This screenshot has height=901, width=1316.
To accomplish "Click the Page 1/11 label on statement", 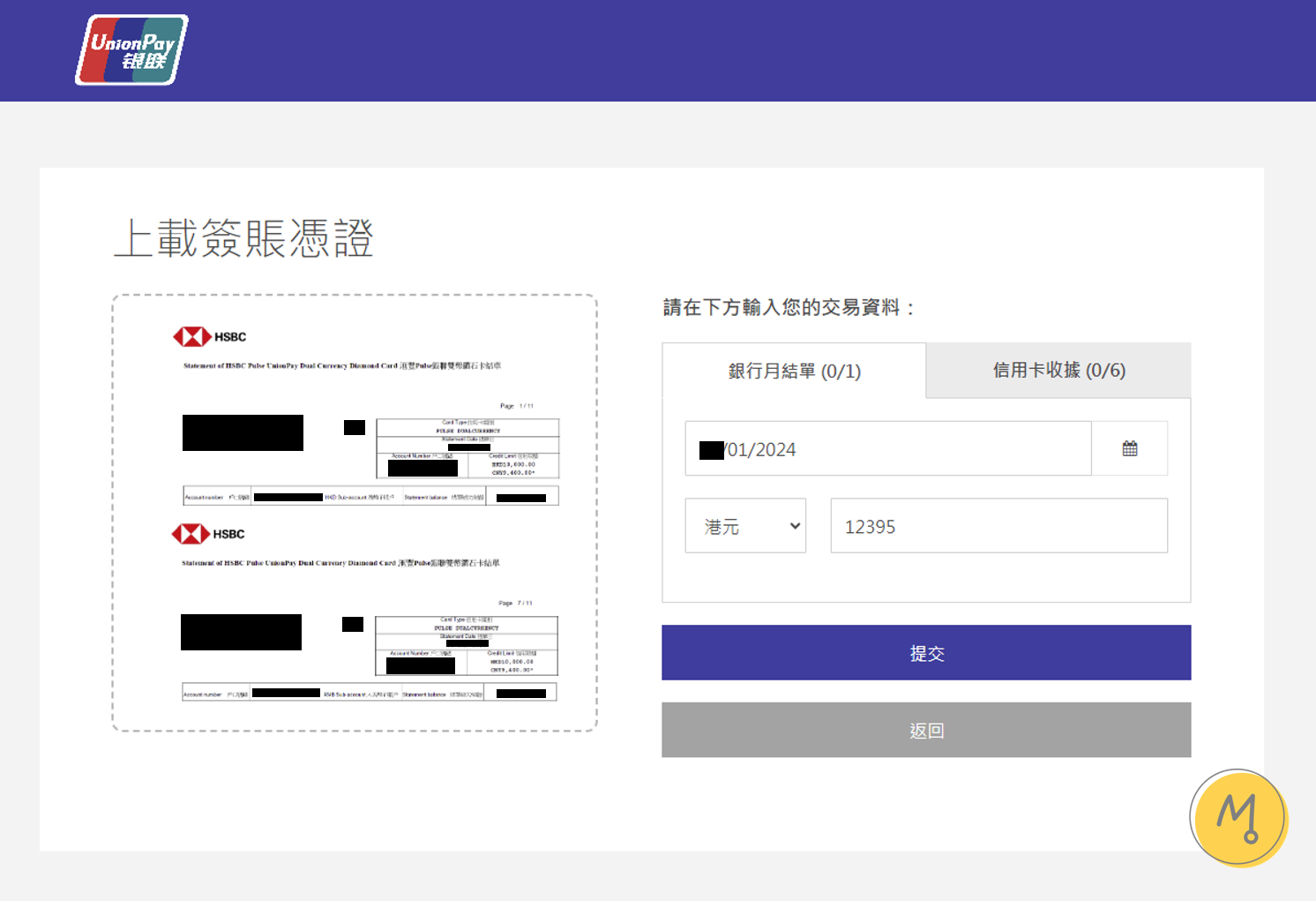I will [x=517, y=406].
